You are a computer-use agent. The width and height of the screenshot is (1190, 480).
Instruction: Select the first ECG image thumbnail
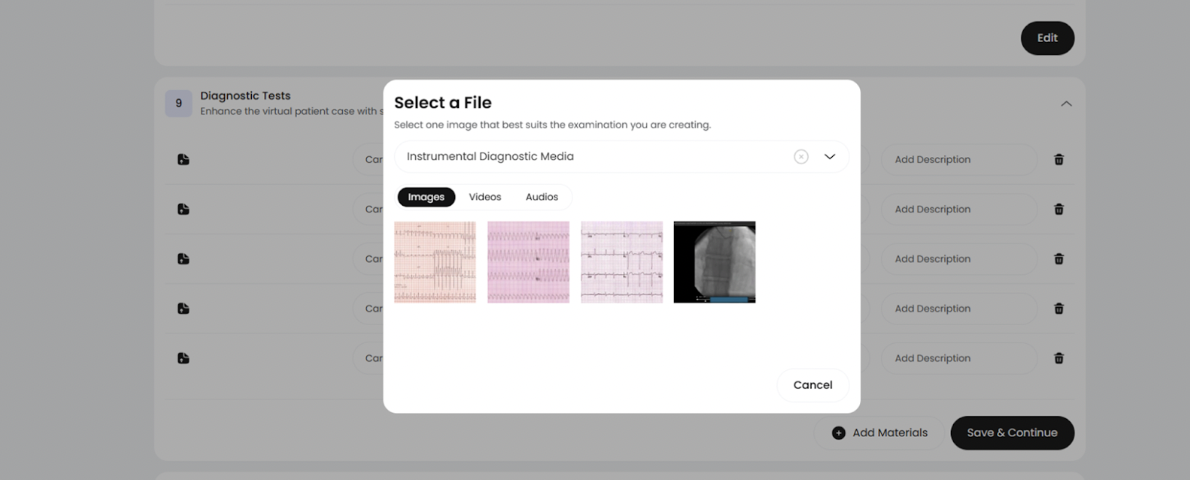pyautogui.click(x=435, y=262)
